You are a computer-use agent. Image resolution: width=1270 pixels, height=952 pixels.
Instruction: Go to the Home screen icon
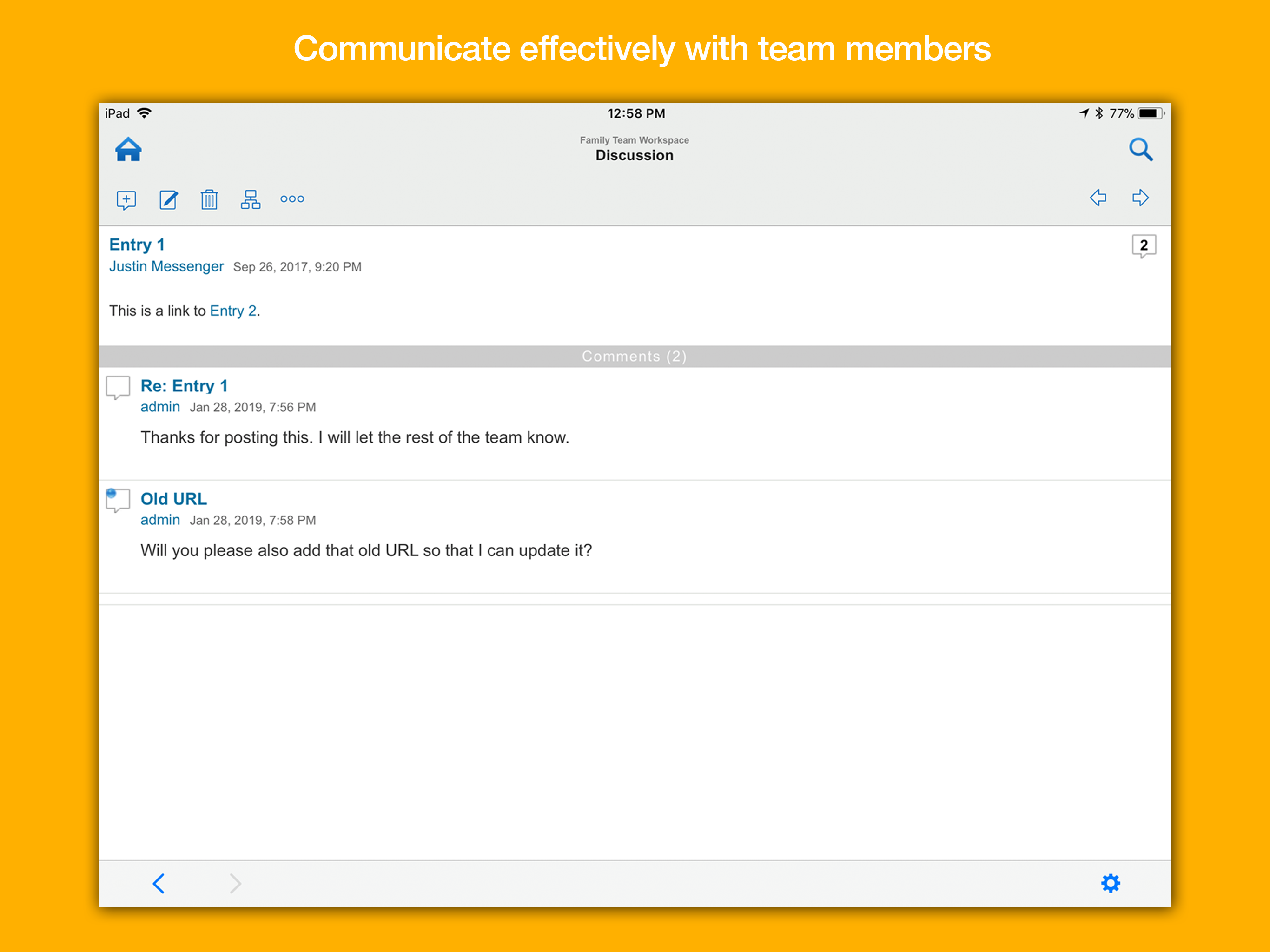click(x=128, y=150)
